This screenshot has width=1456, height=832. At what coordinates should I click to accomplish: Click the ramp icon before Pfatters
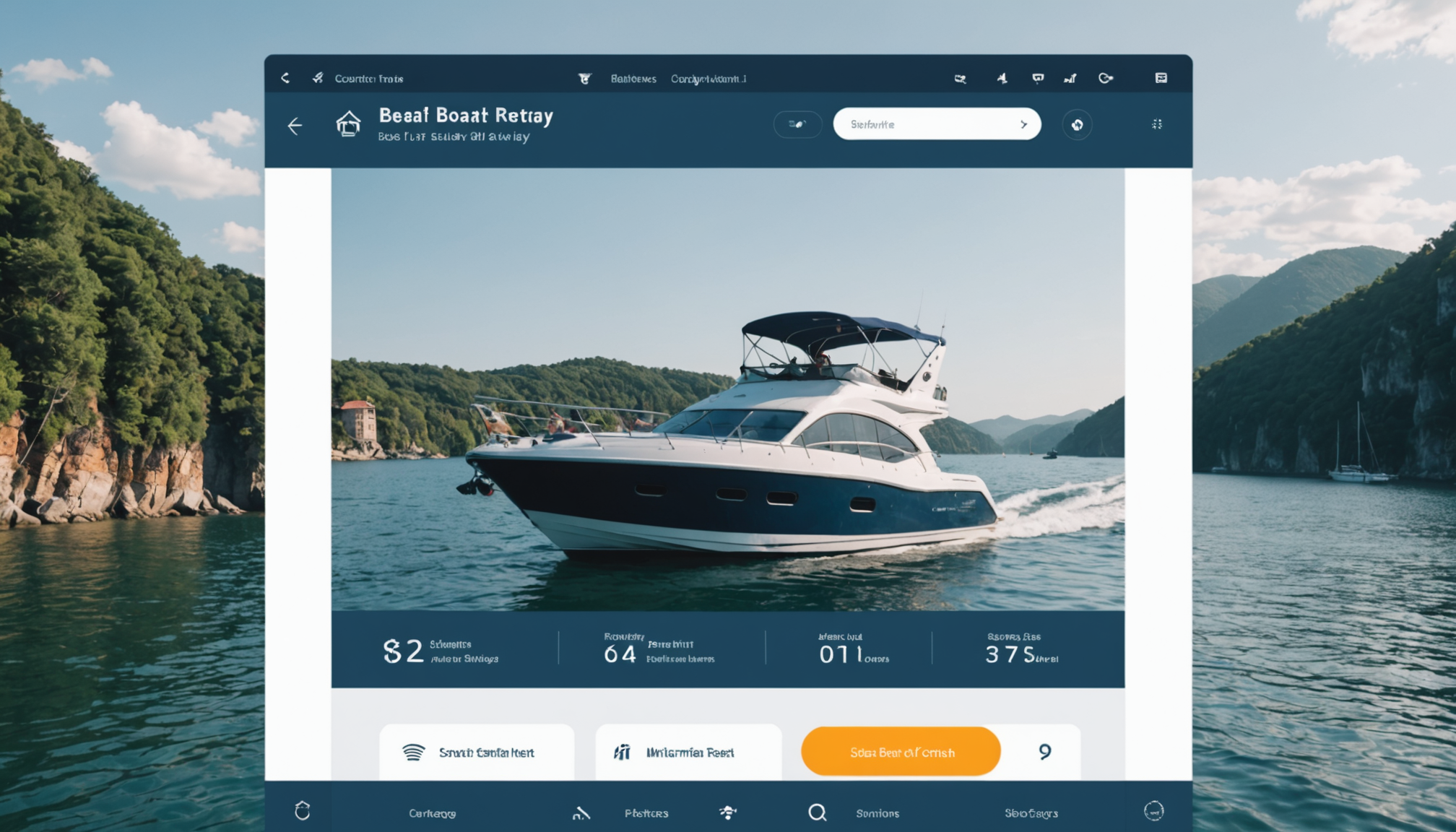coord(581,813)
